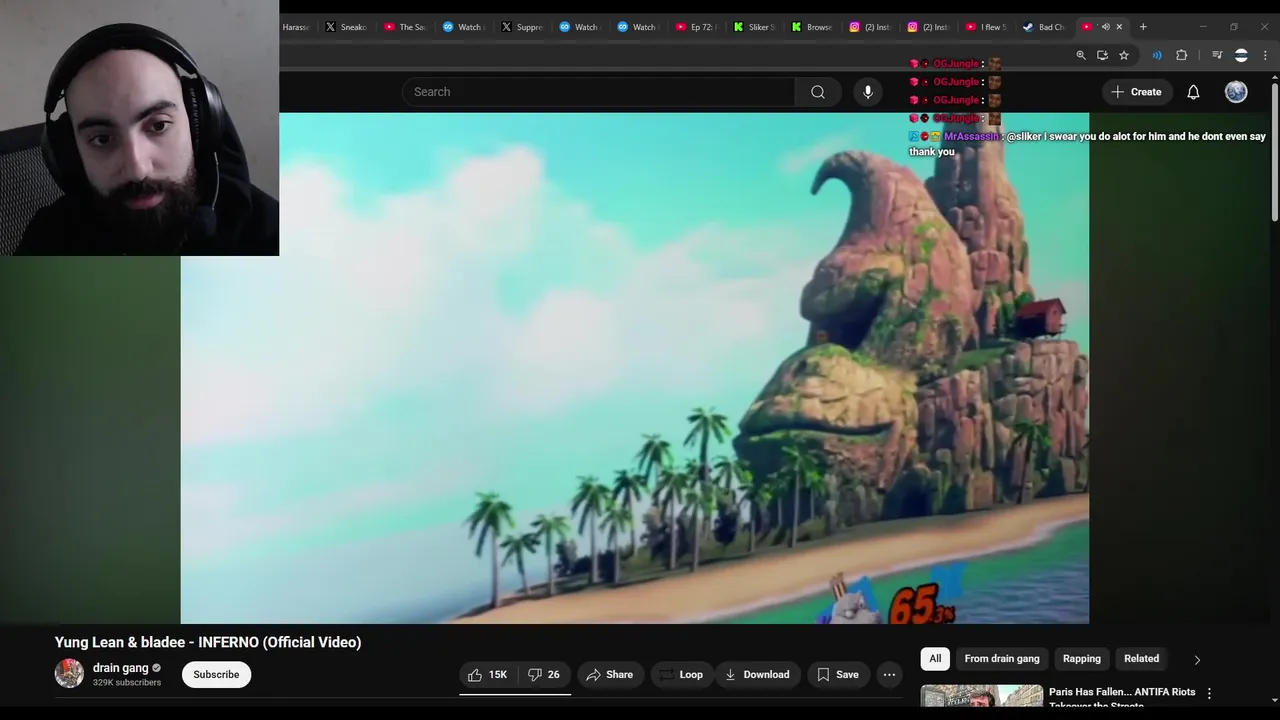Dislike the video with thumbs down
This screenshot has height=720, width=1280.
[544, 675]
